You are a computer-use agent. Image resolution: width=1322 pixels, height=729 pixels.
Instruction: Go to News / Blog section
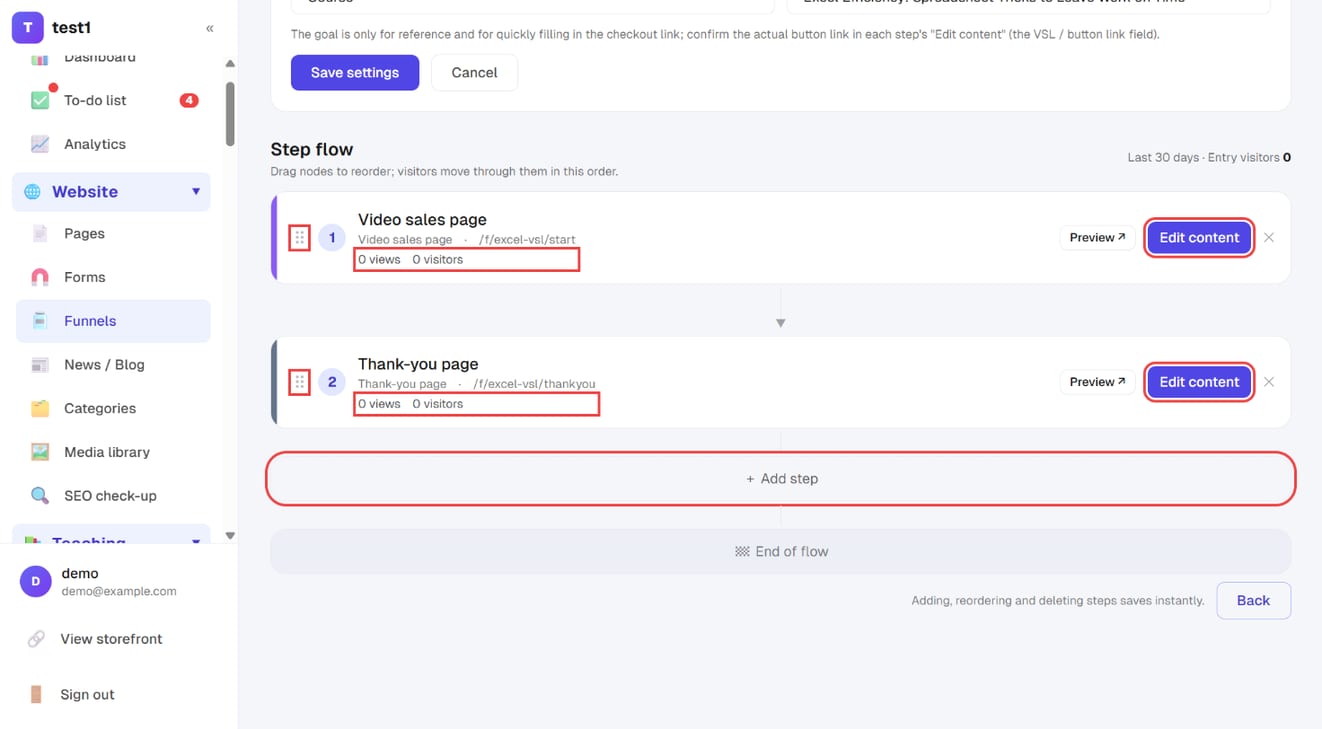[113, 365]
